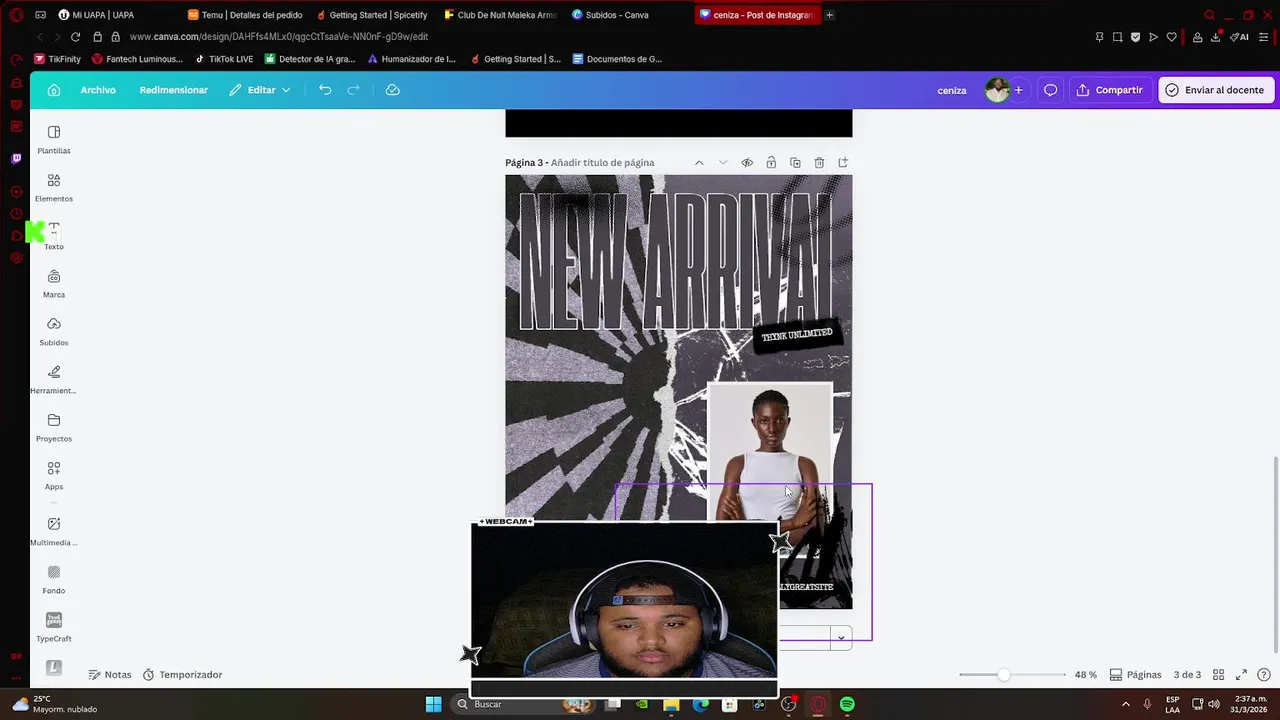Open the Humanizador bookmark

click(x=412, y=59)
